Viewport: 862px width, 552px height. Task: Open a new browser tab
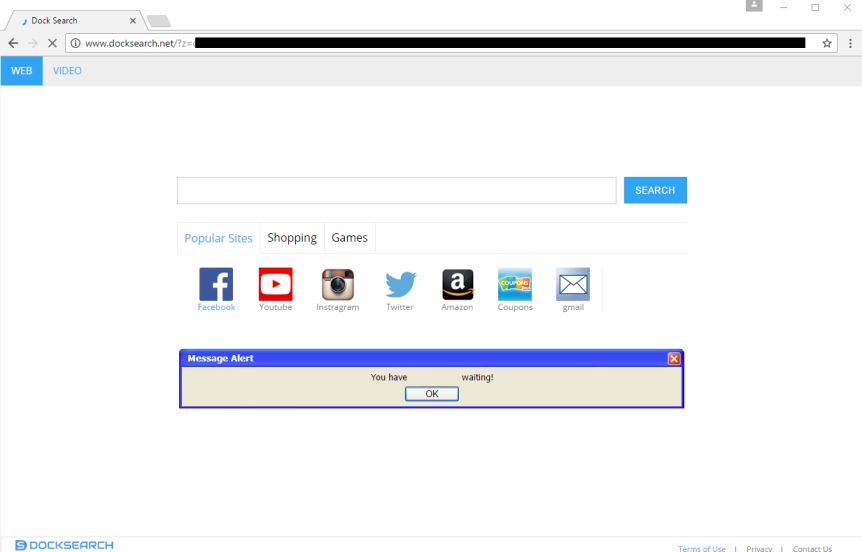coord(159,21)
